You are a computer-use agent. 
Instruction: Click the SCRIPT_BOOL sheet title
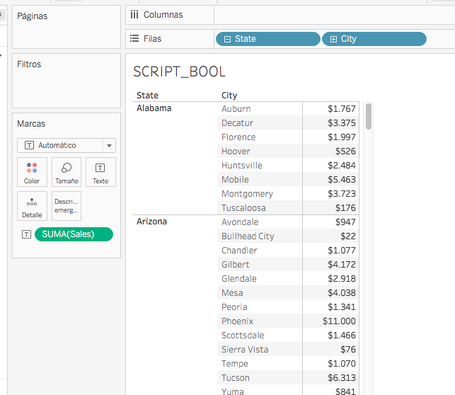pyautogui.click(x=179, y=72)
